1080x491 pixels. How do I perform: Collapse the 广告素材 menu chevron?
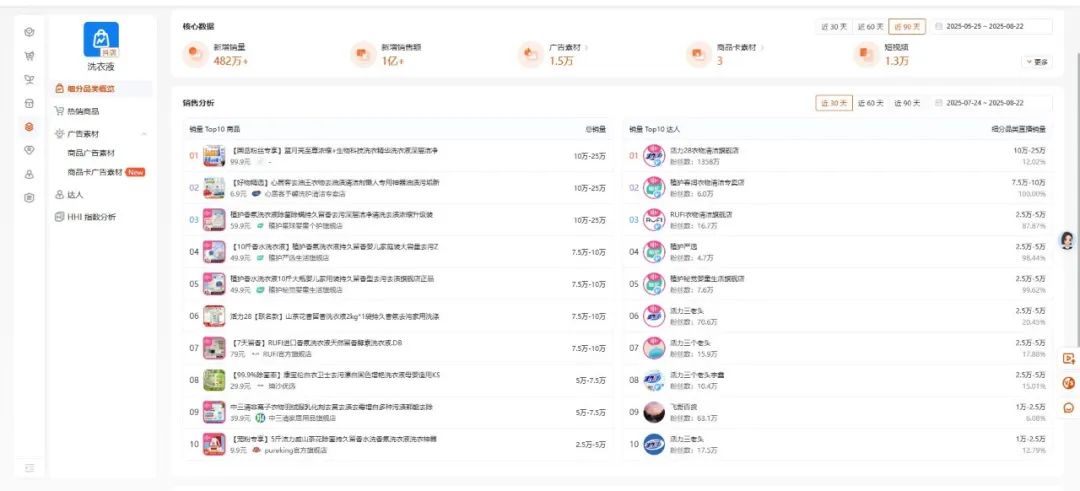(144, 134)
